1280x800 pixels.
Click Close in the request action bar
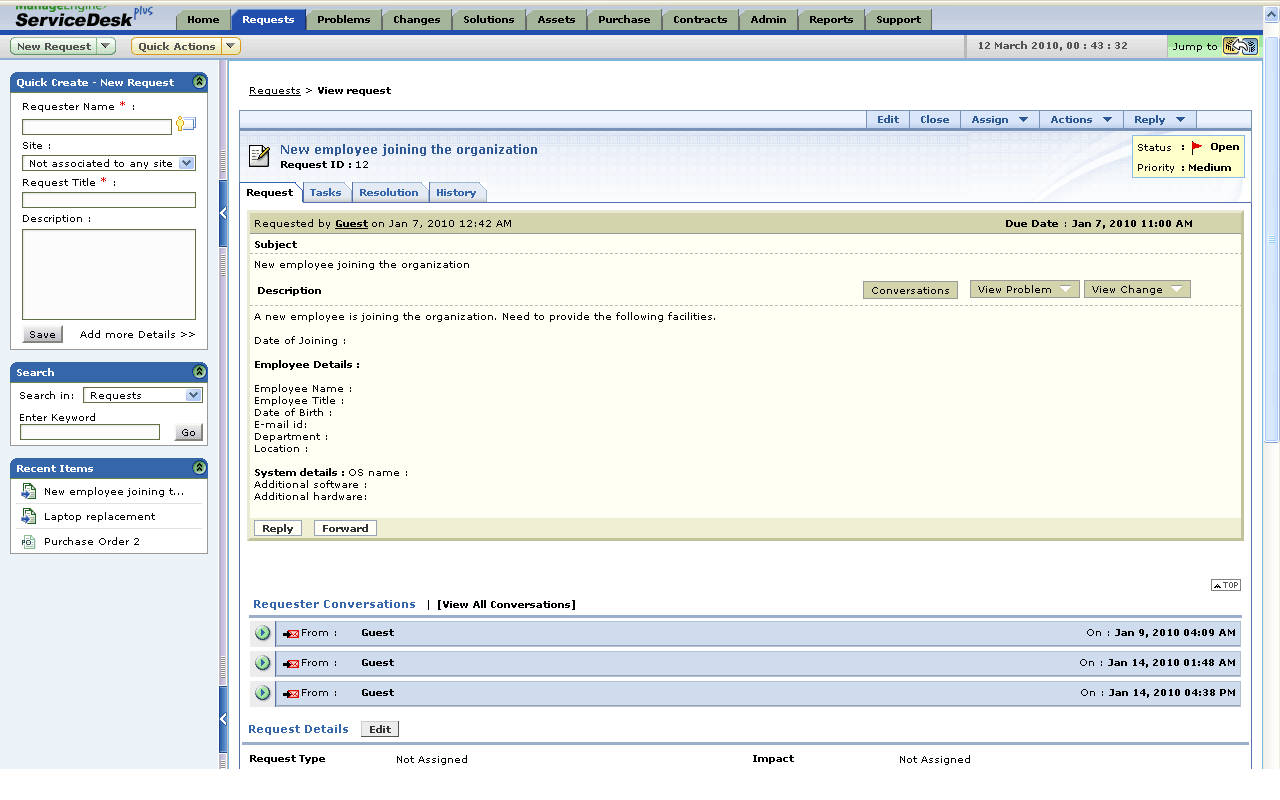coord(935,119)
